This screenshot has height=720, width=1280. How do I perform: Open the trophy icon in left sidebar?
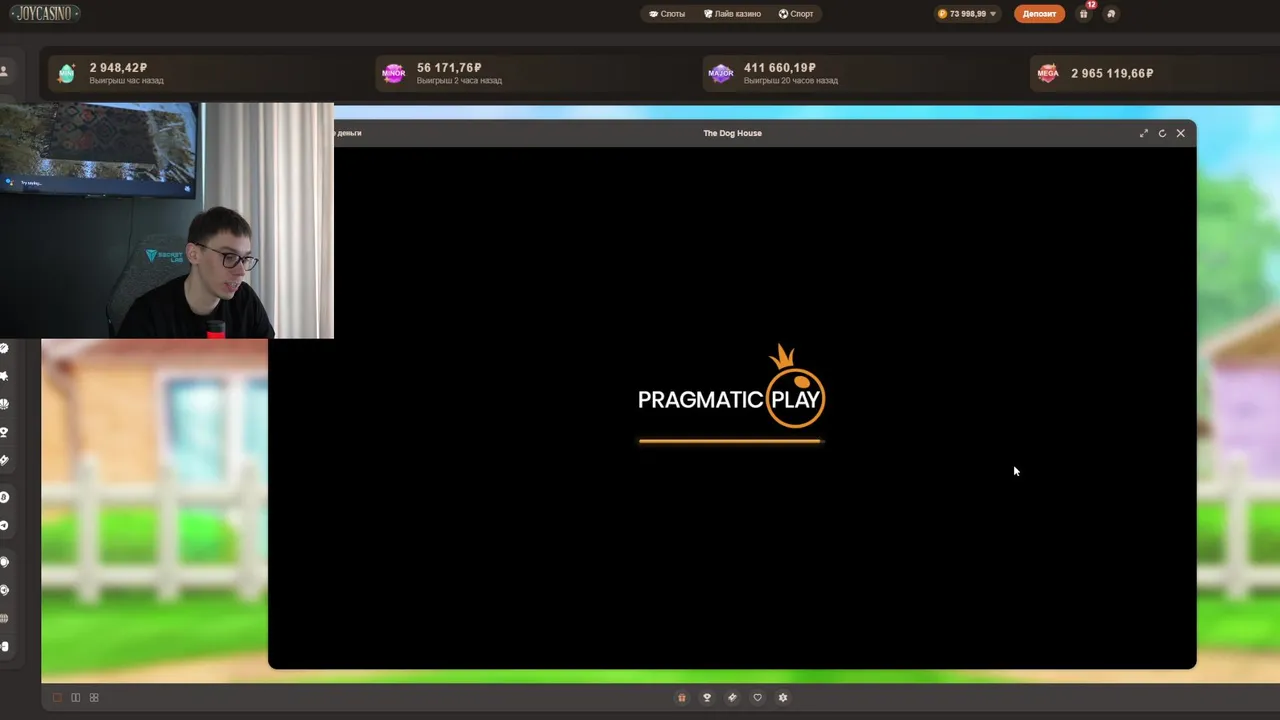click(4, 432)
